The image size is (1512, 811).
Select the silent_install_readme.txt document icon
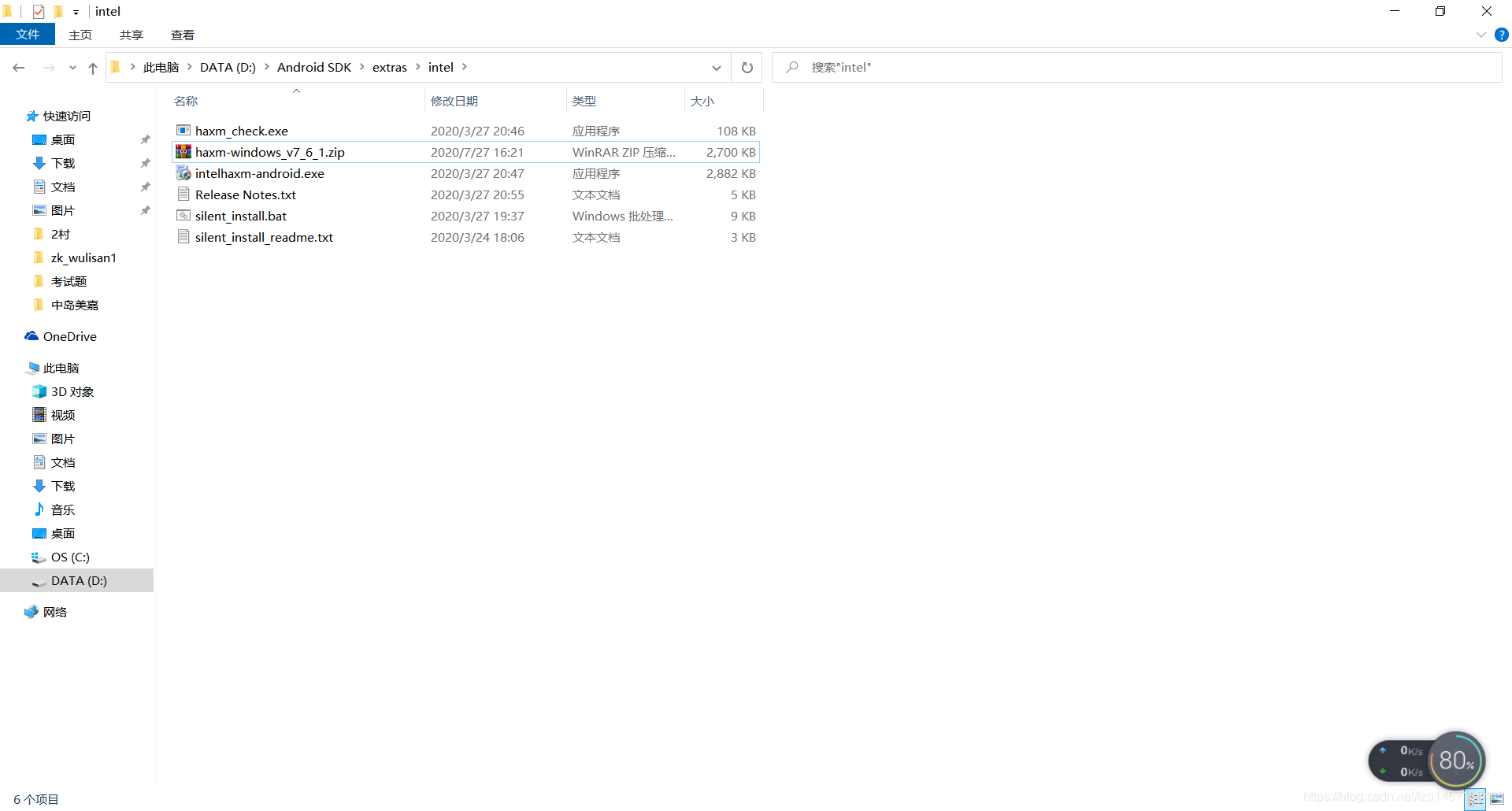[183, 237]
